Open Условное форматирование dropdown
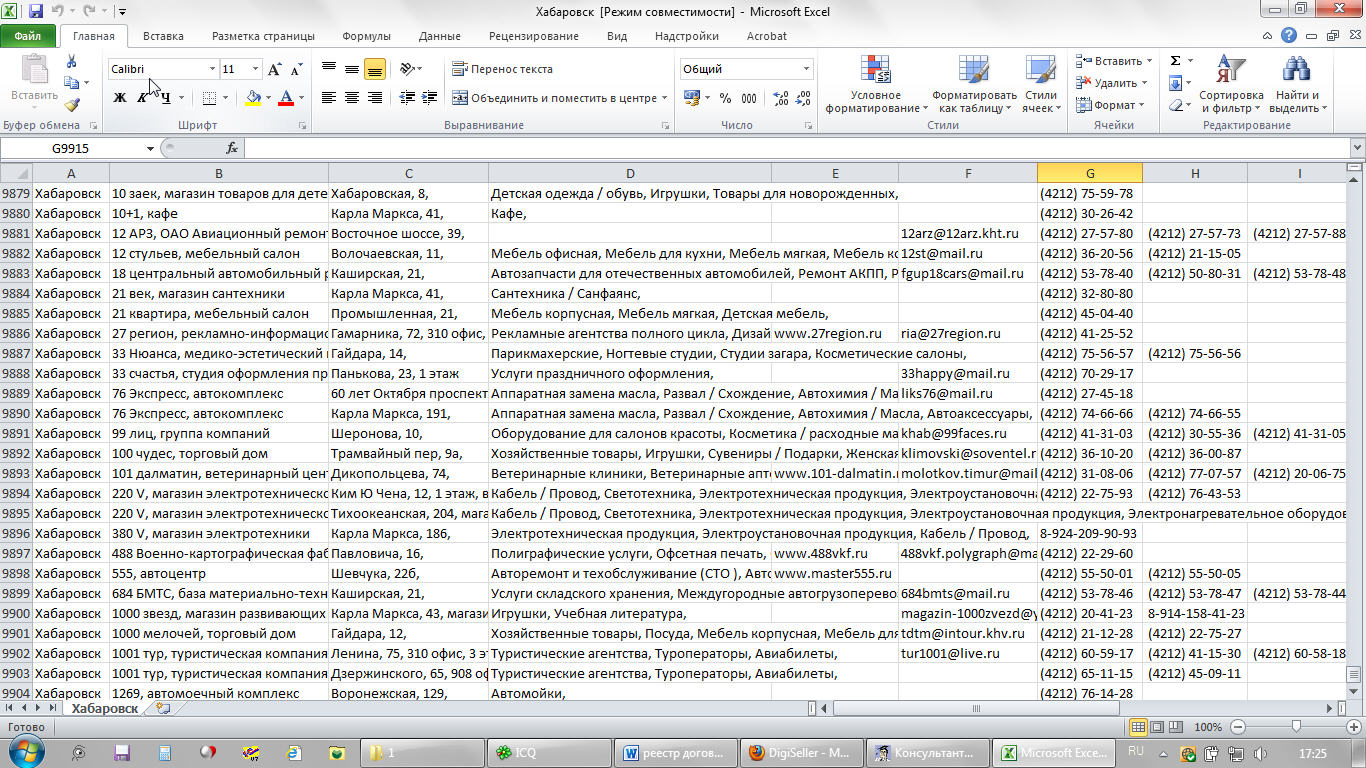Viewport: 1366px width, 768px height. pos(876,84)
